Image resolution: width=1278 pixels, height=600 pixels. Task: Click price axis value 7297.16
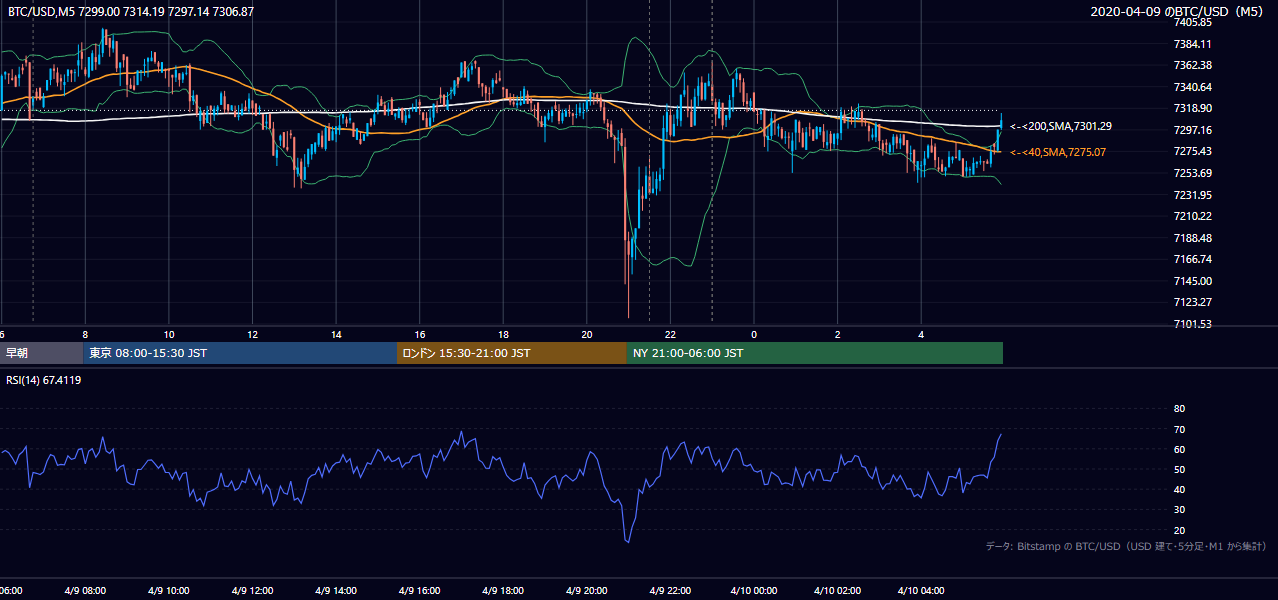[1193, 130]
